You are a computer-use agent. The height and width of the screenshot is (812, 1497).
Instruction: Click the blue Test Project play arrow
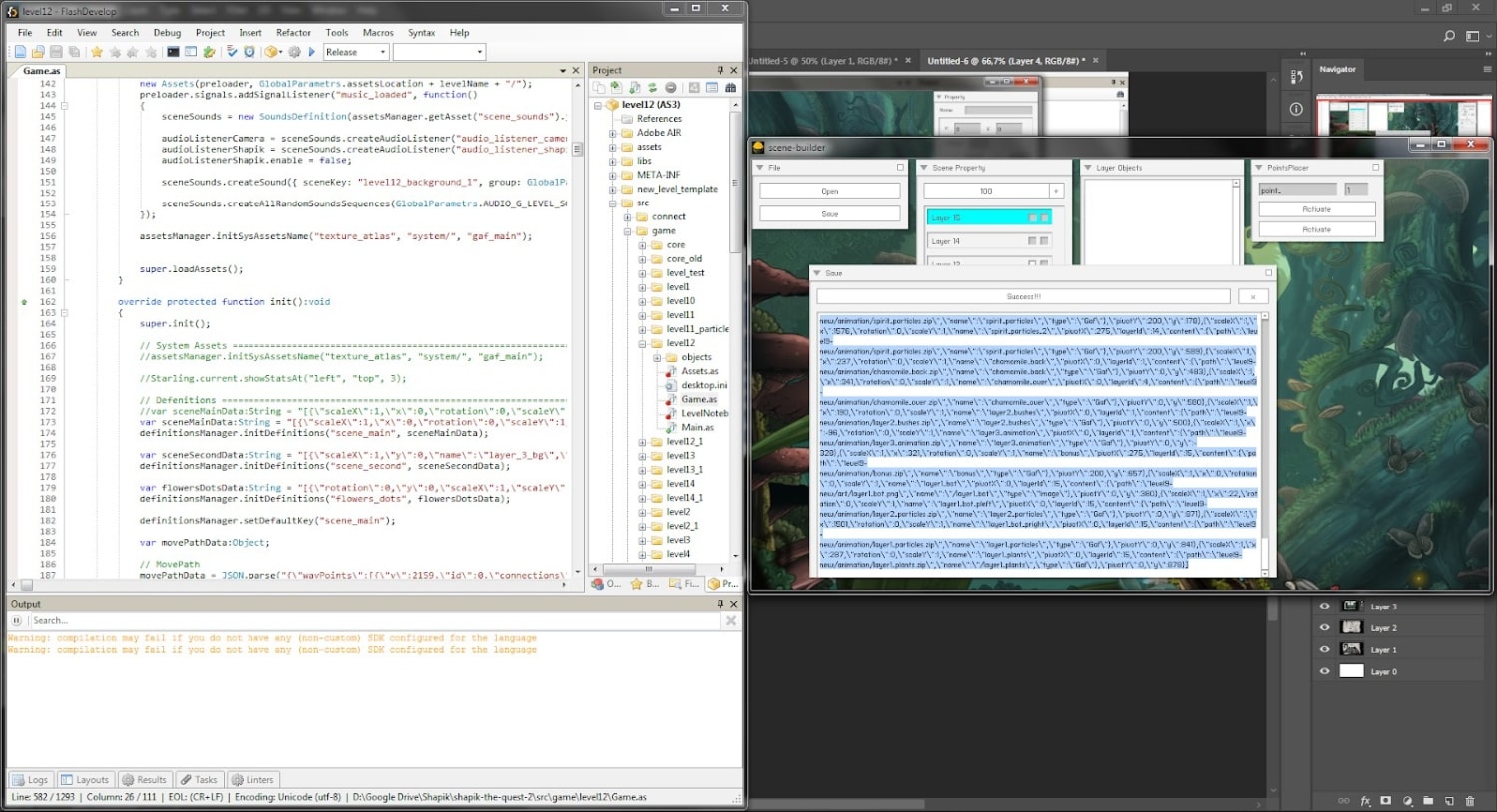311,52
